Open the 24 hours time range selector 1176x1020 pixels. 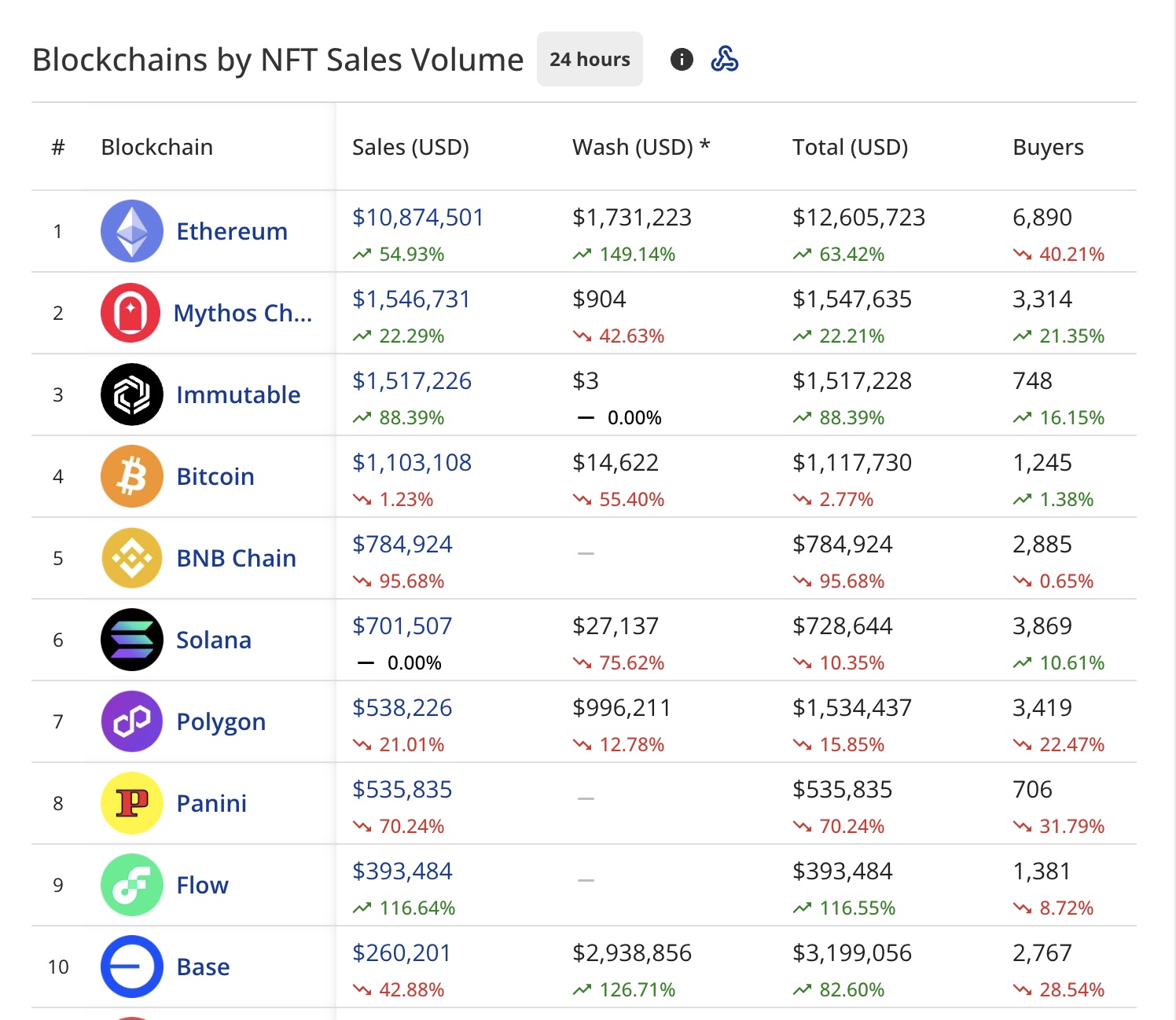click(x=590, y=59)
